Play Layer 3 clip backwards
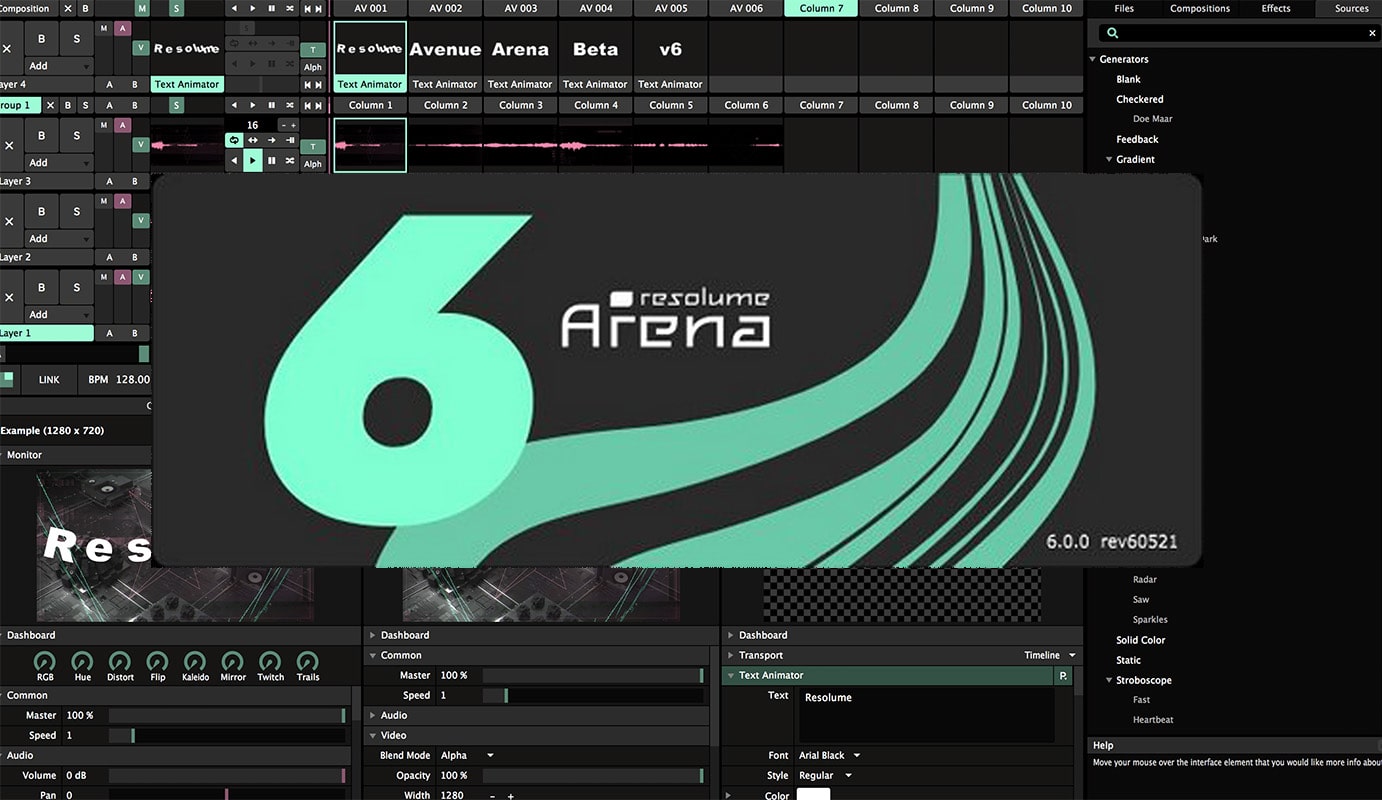This screenshot has width=1382, height=800. (x=234, y=160)
